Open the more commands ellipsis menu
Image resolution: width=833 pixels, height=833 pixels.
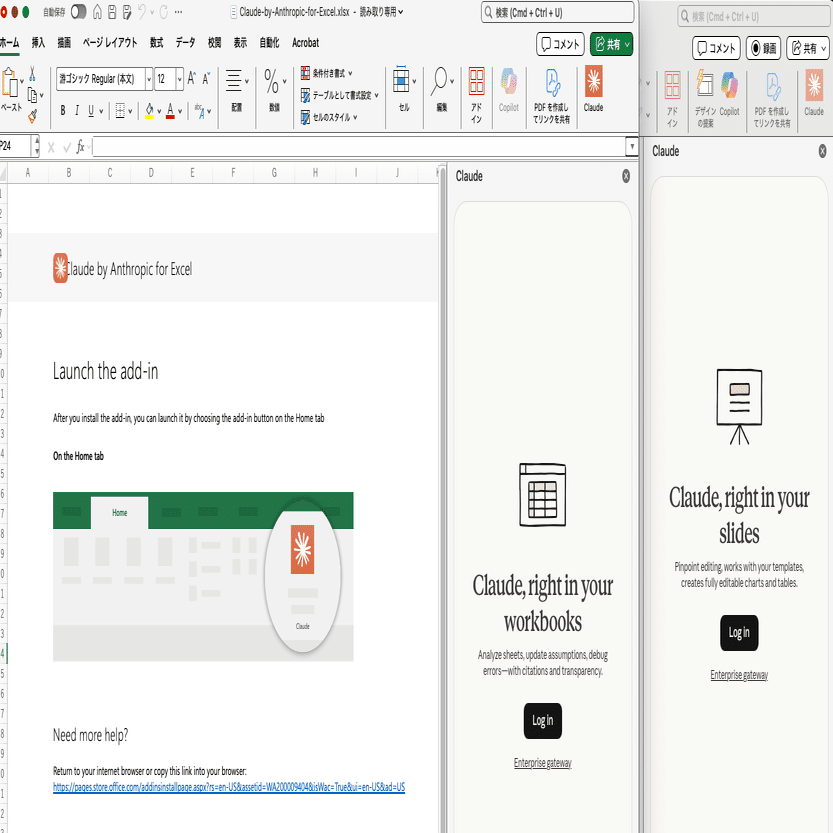(178, 12)
